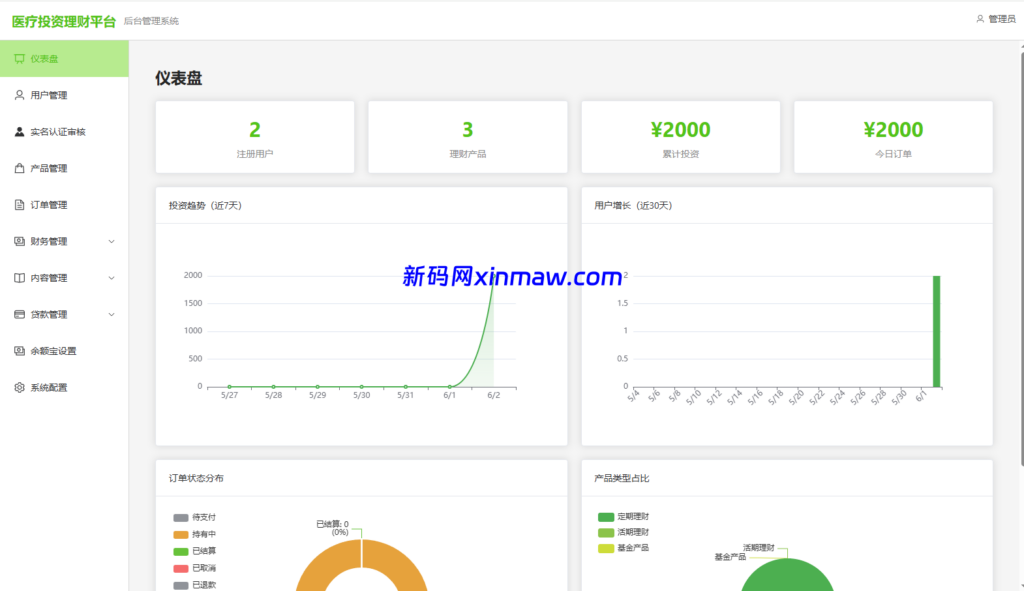Click the 用户增长（近30天） panel title
The width and height of the screenshot is (1024, 591).
coord(633,206)
